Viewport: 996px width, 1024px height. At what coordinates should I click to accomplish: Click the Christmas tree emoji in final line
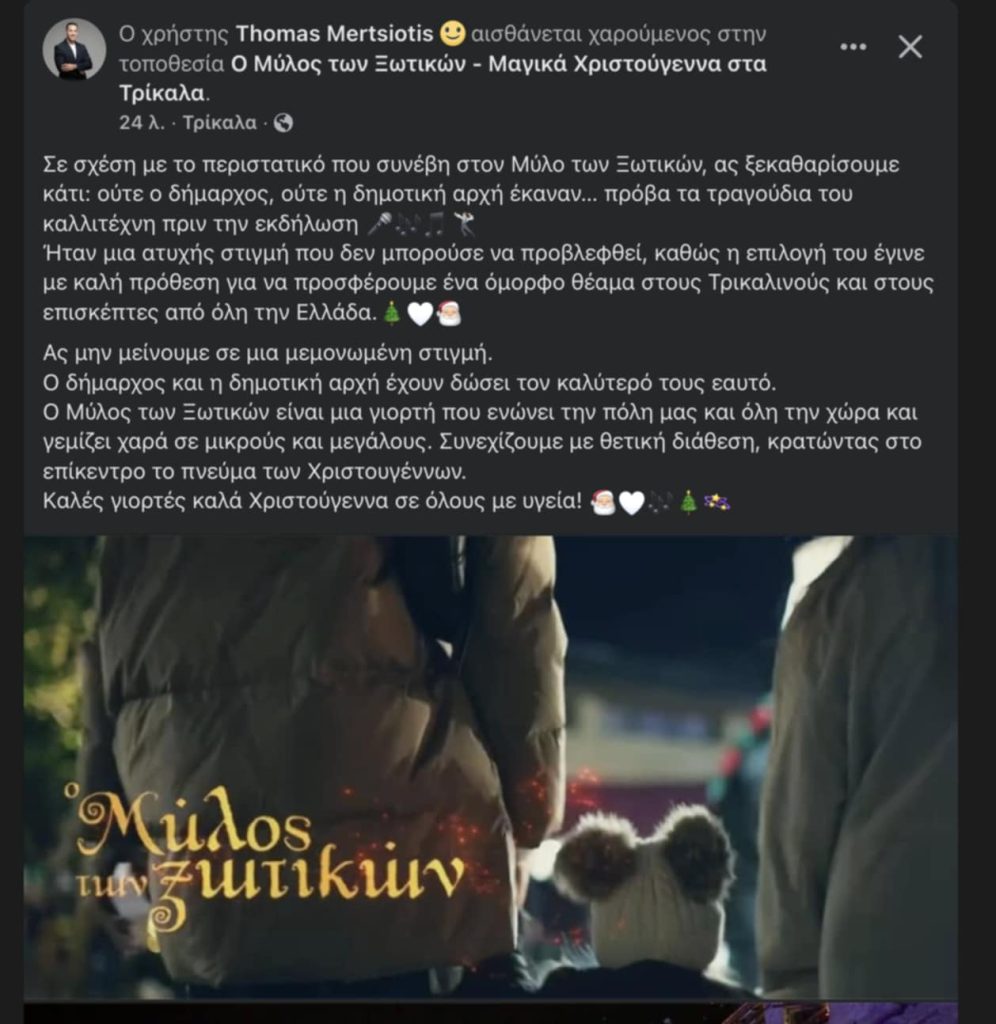(x=688, y=502)
